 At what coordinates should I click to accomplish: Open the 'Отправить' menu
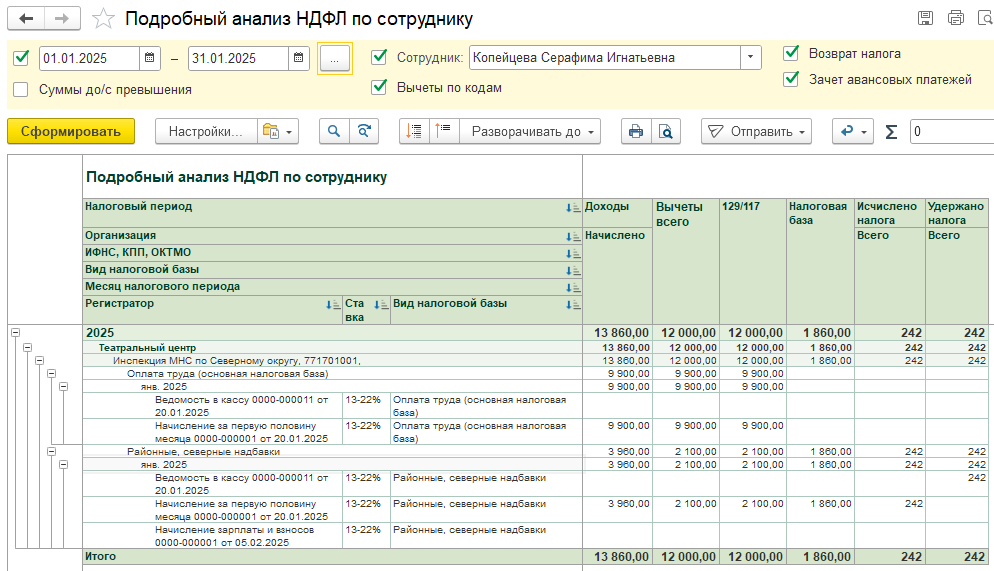coord(755,131)
